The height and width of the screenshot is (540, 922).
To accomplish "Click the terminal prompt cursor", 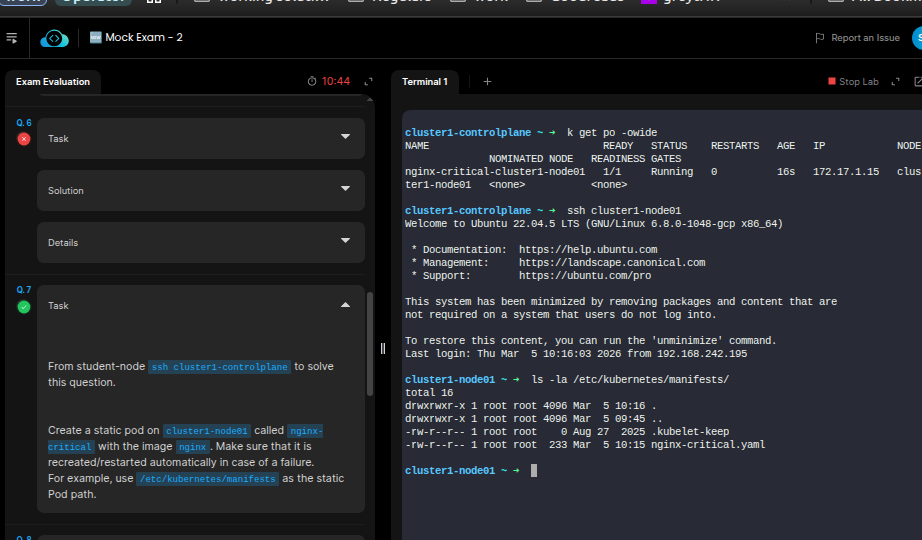I will point(534,470).
